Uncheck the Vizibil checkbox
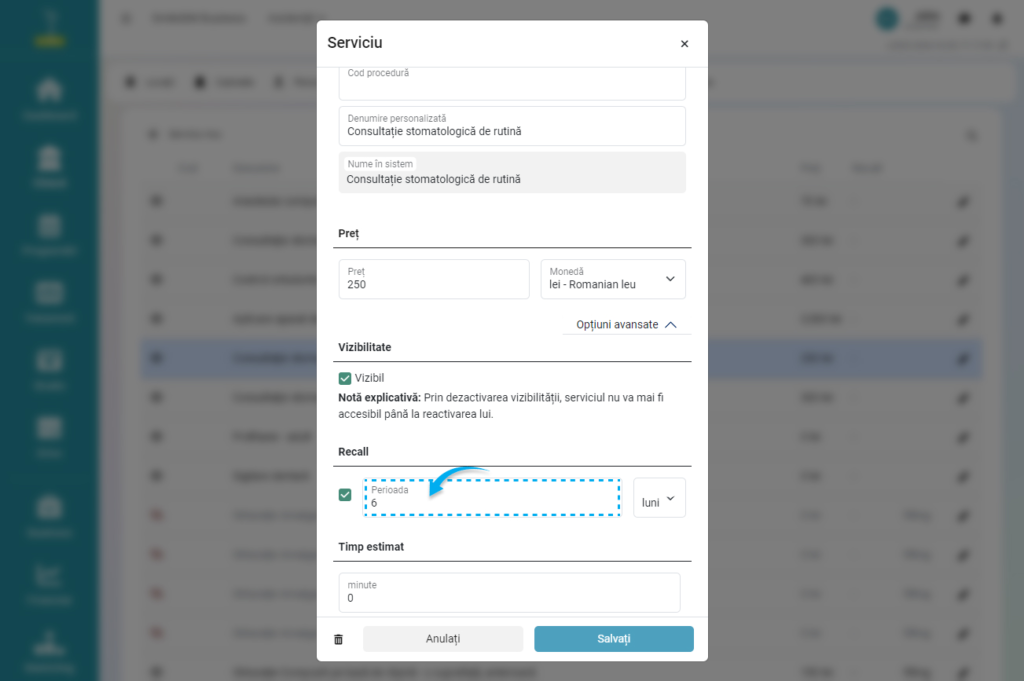This screenshot has height=681, width=1024. click(x=345, y=378)
